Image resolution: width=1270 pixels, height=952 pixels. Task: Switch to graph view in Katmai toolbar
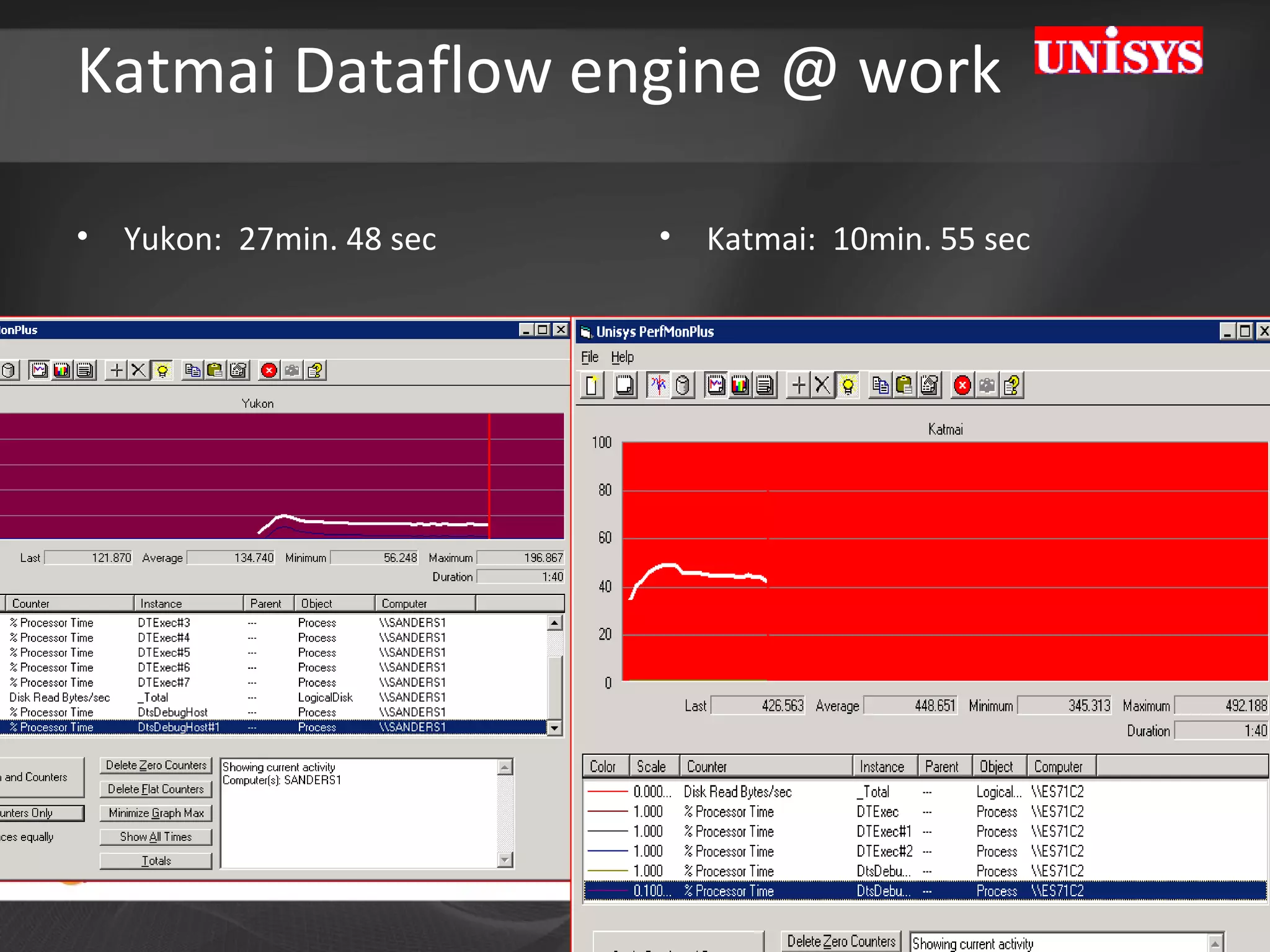[716, 386]
